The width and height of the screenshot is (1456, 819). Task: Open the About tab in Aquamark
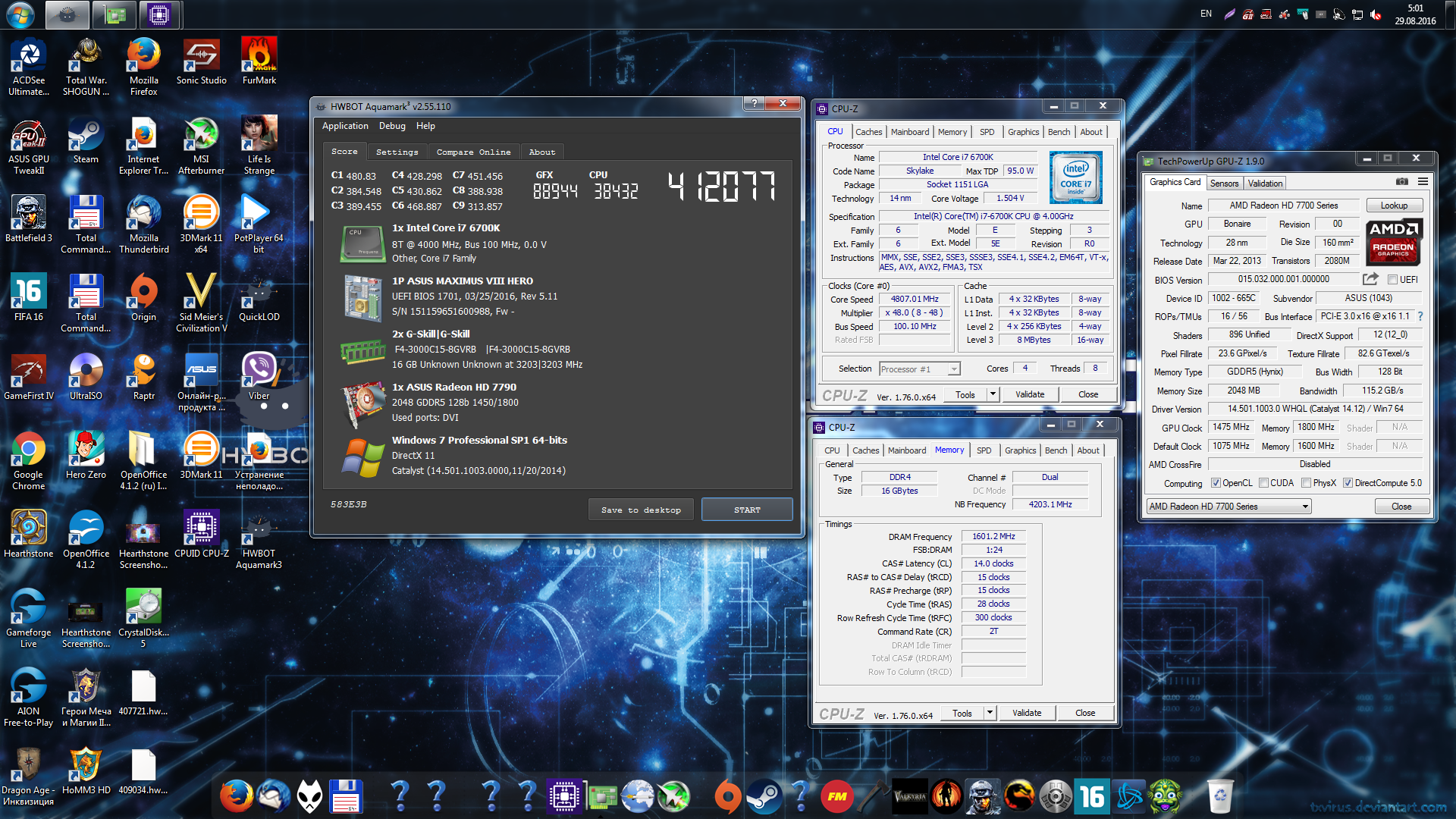542,152
